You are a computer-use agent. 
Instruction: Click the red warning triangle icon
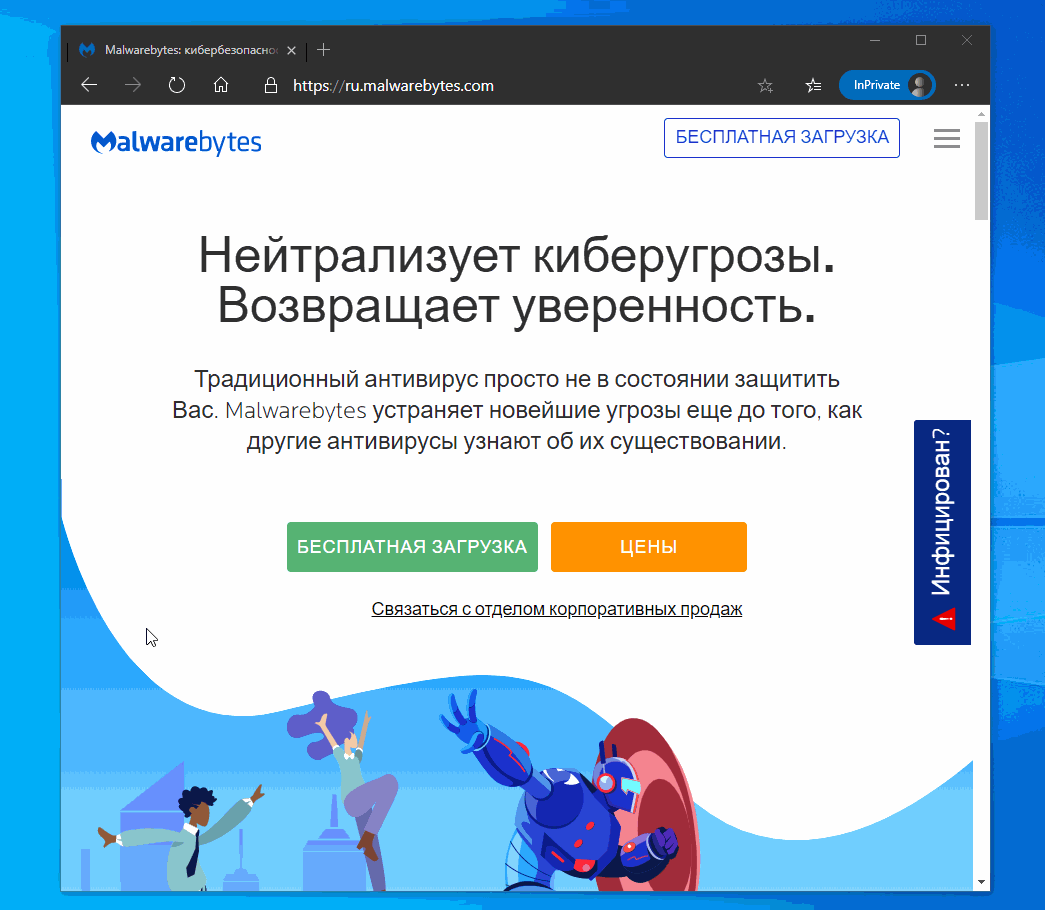[x=943, y=619]
